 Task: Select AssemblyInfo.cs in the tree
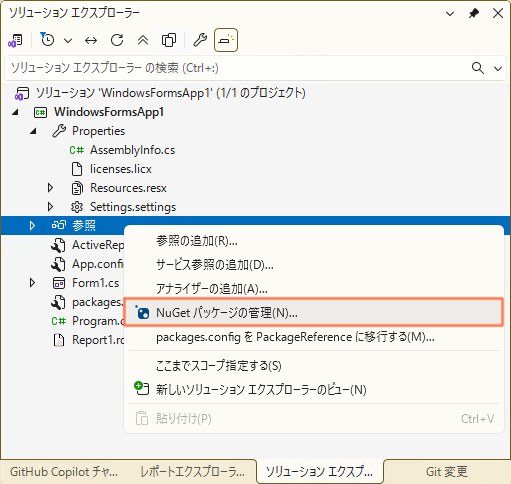(x=132, y=150)
